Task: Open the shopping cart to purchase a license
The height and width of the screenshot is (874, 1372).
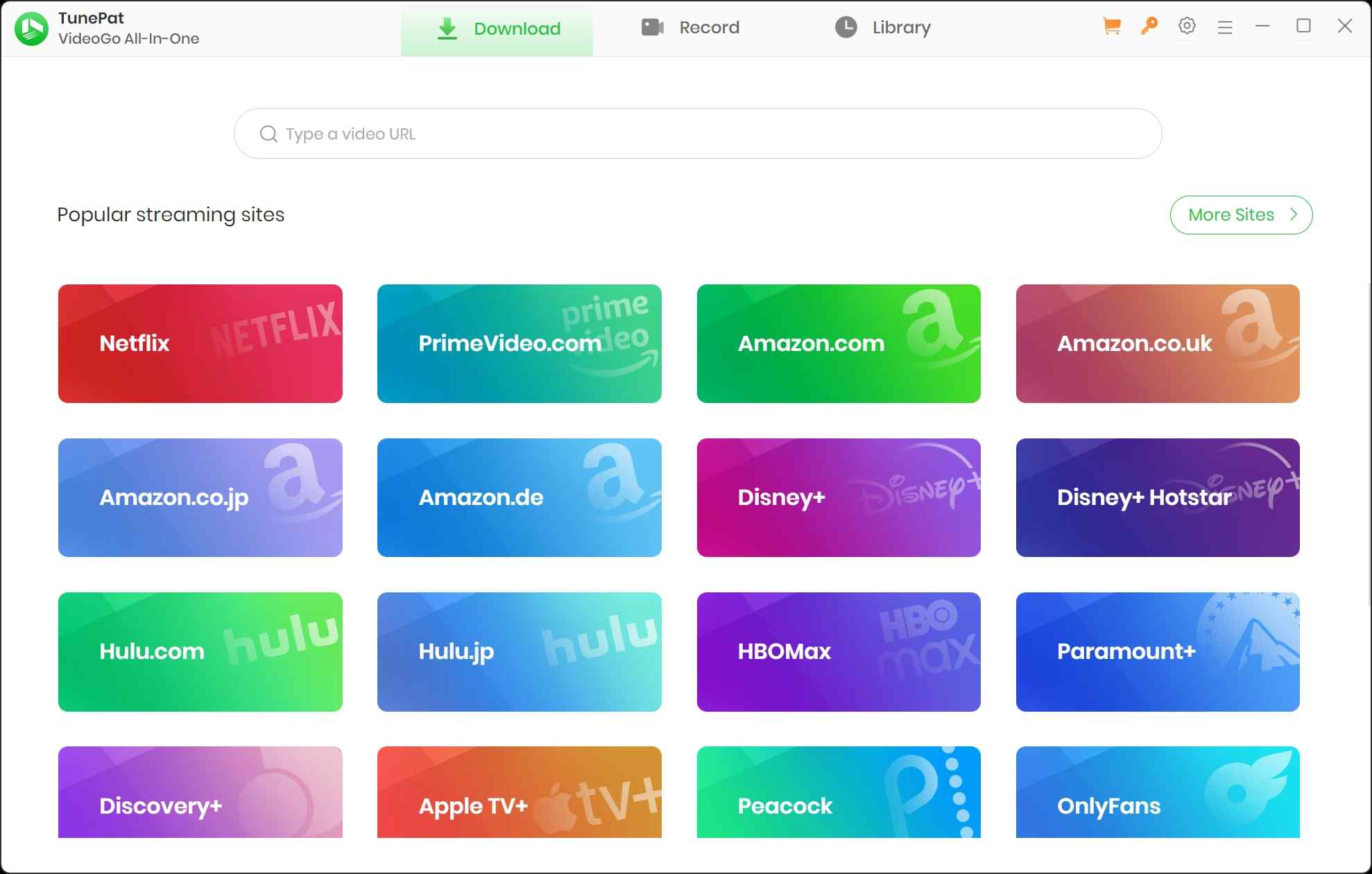Action: (1111, 26)
